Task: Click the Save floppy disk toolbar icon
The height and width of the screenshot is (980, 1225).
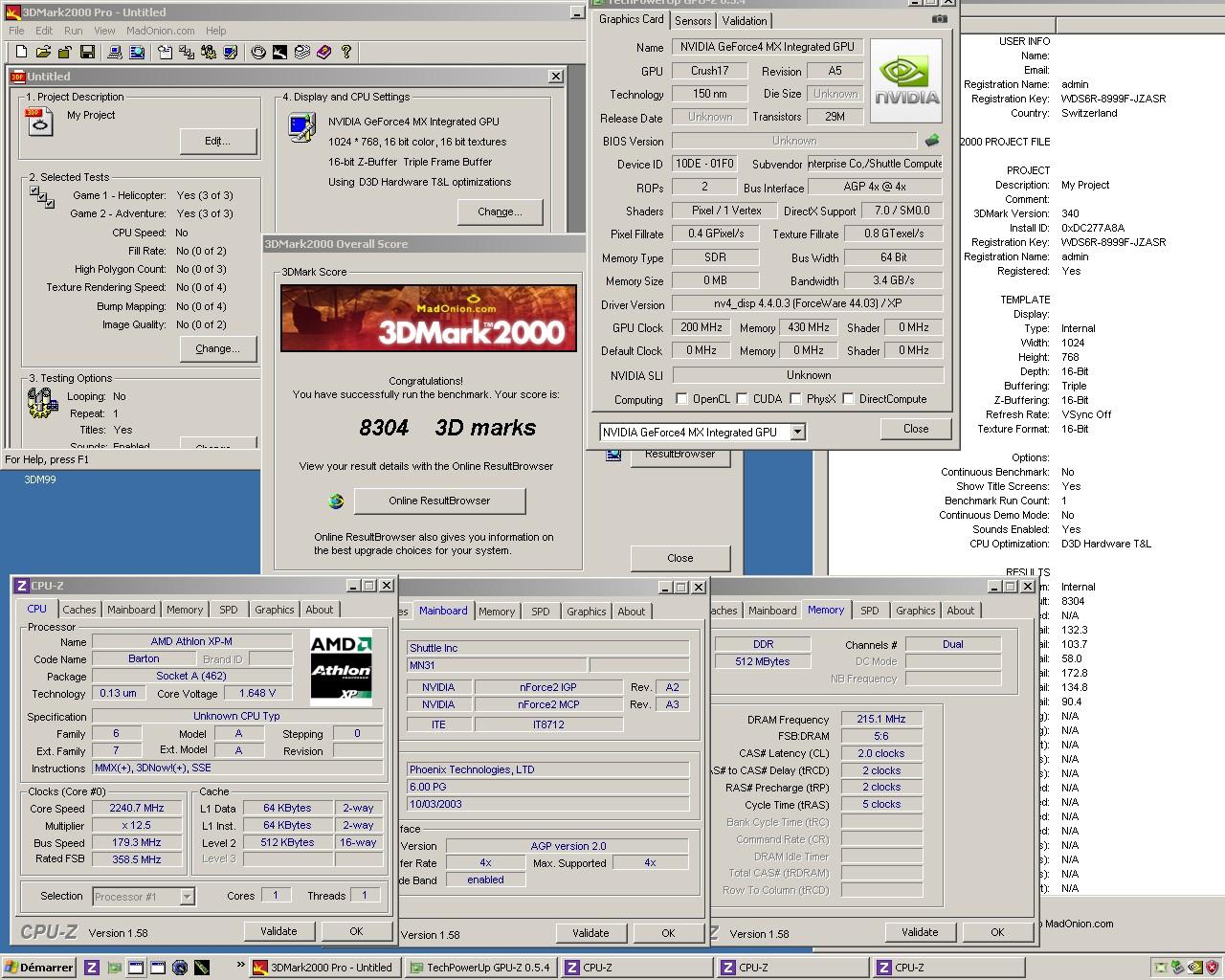Action: pyautogui.click(x=87, y=52)
